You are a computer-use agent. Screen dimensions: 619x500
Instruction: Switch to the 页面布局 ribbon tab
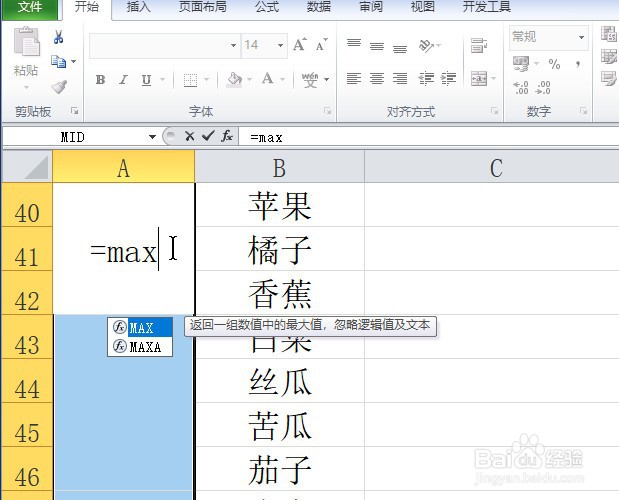pyautogui.click(x=203, y=7)
